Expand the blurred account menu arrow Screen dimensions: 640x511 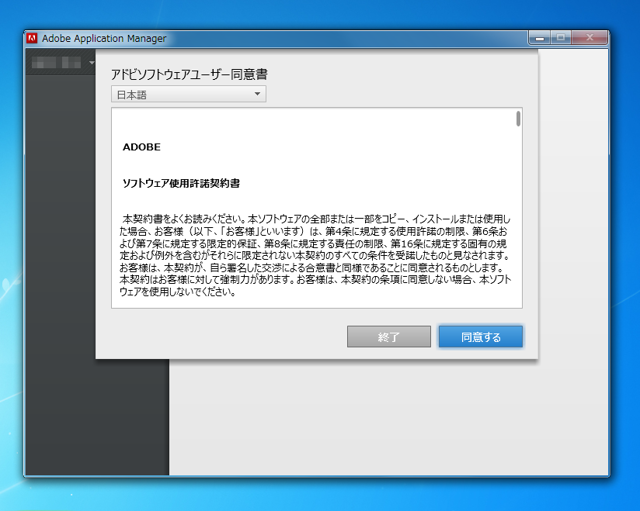click(92, 62)
